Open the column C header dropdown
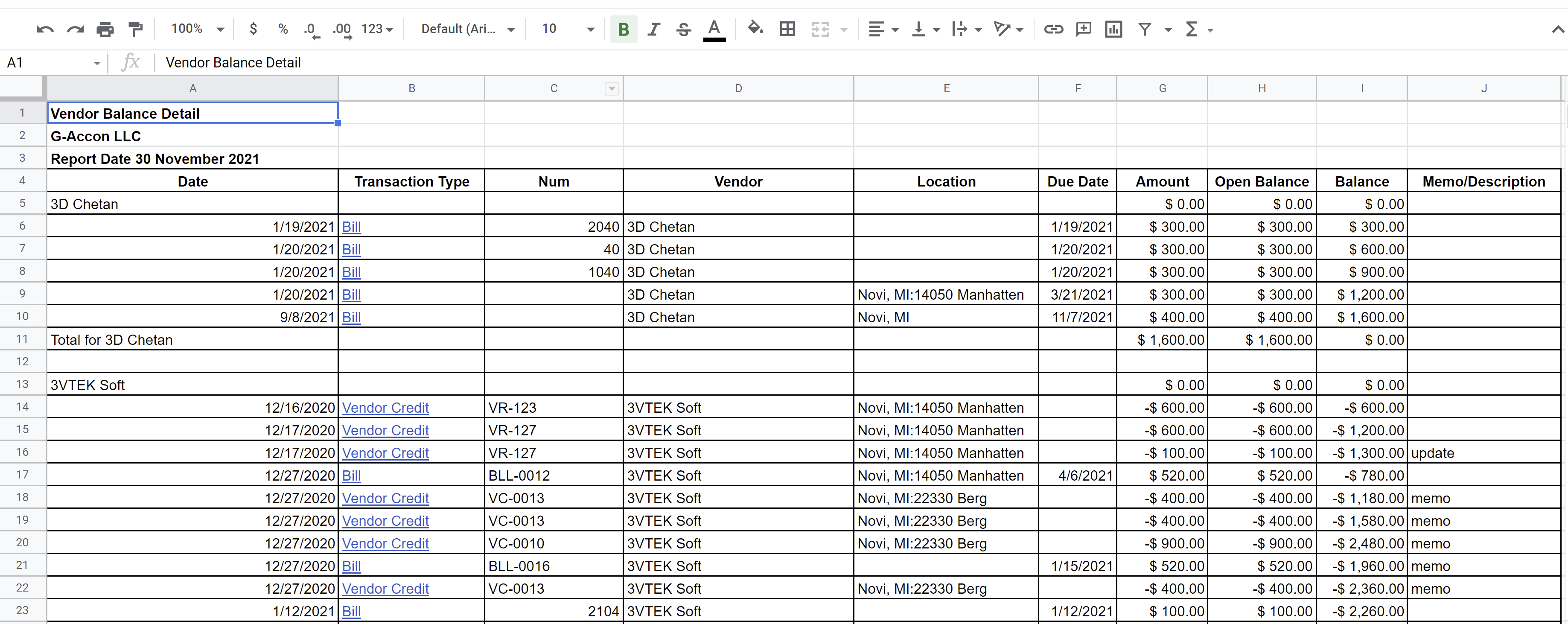 (612, 89)
